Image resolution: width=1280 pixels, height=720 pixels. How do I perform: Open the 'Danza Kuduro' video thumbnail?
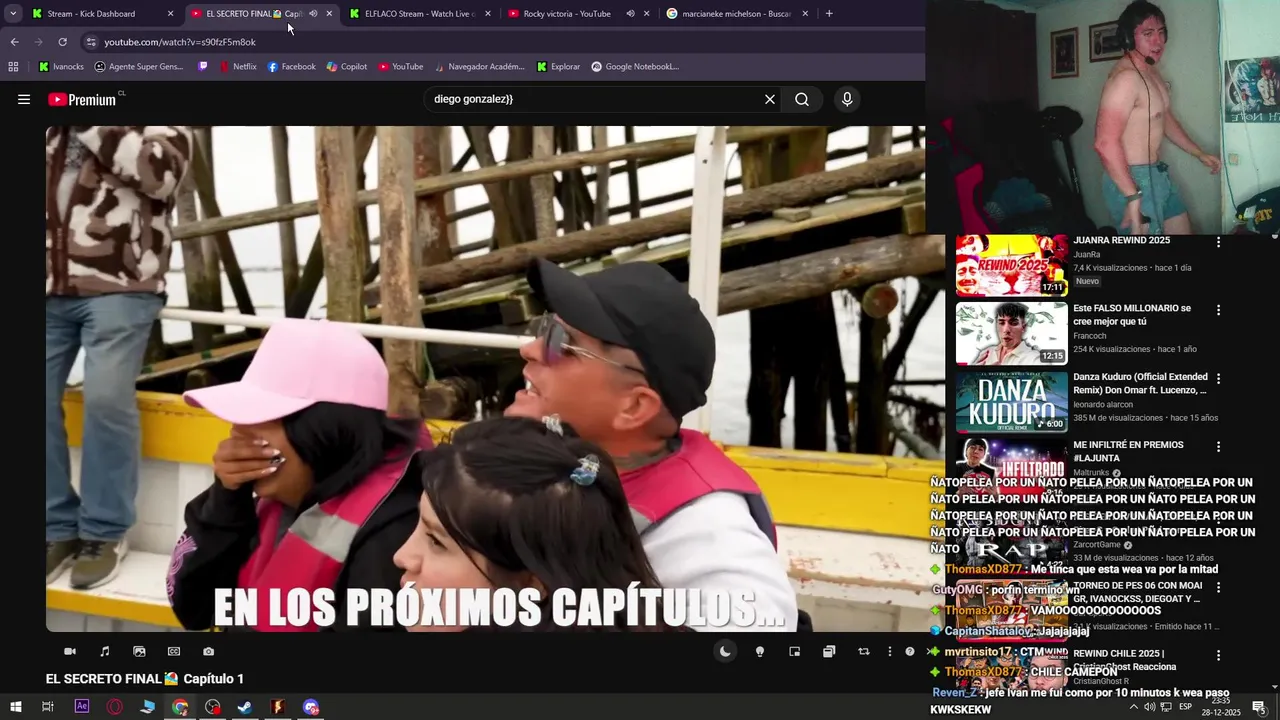pyautogui.click(x=1011, y=402)
